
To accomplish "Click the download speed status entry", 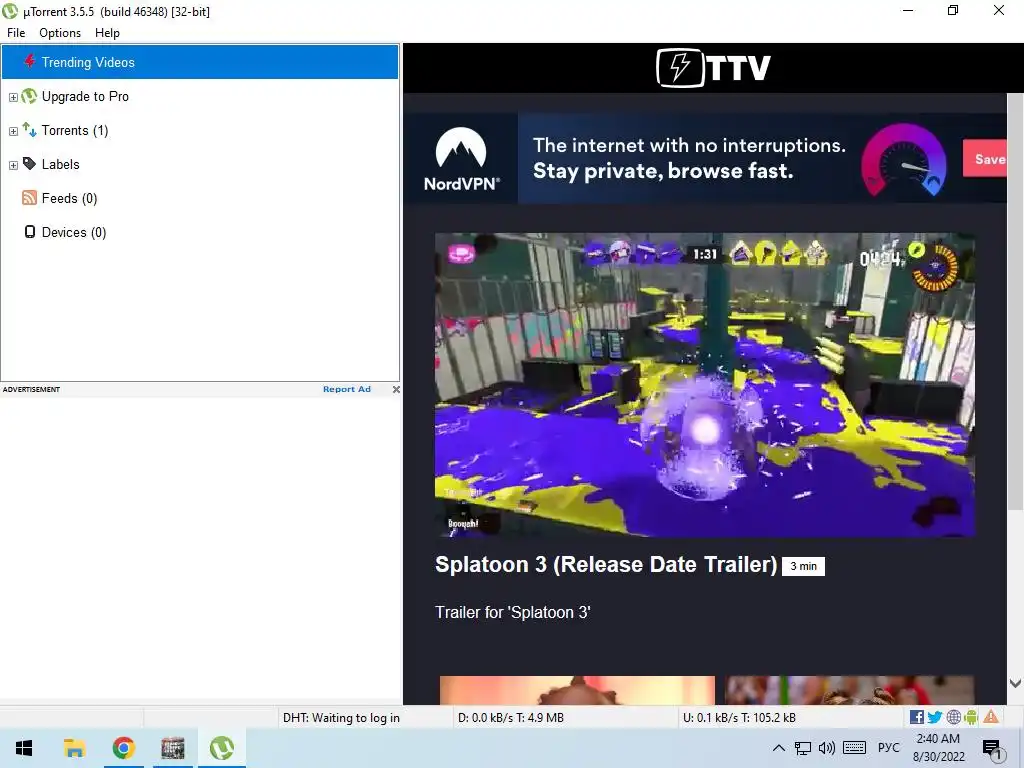I will pos(511,718).
